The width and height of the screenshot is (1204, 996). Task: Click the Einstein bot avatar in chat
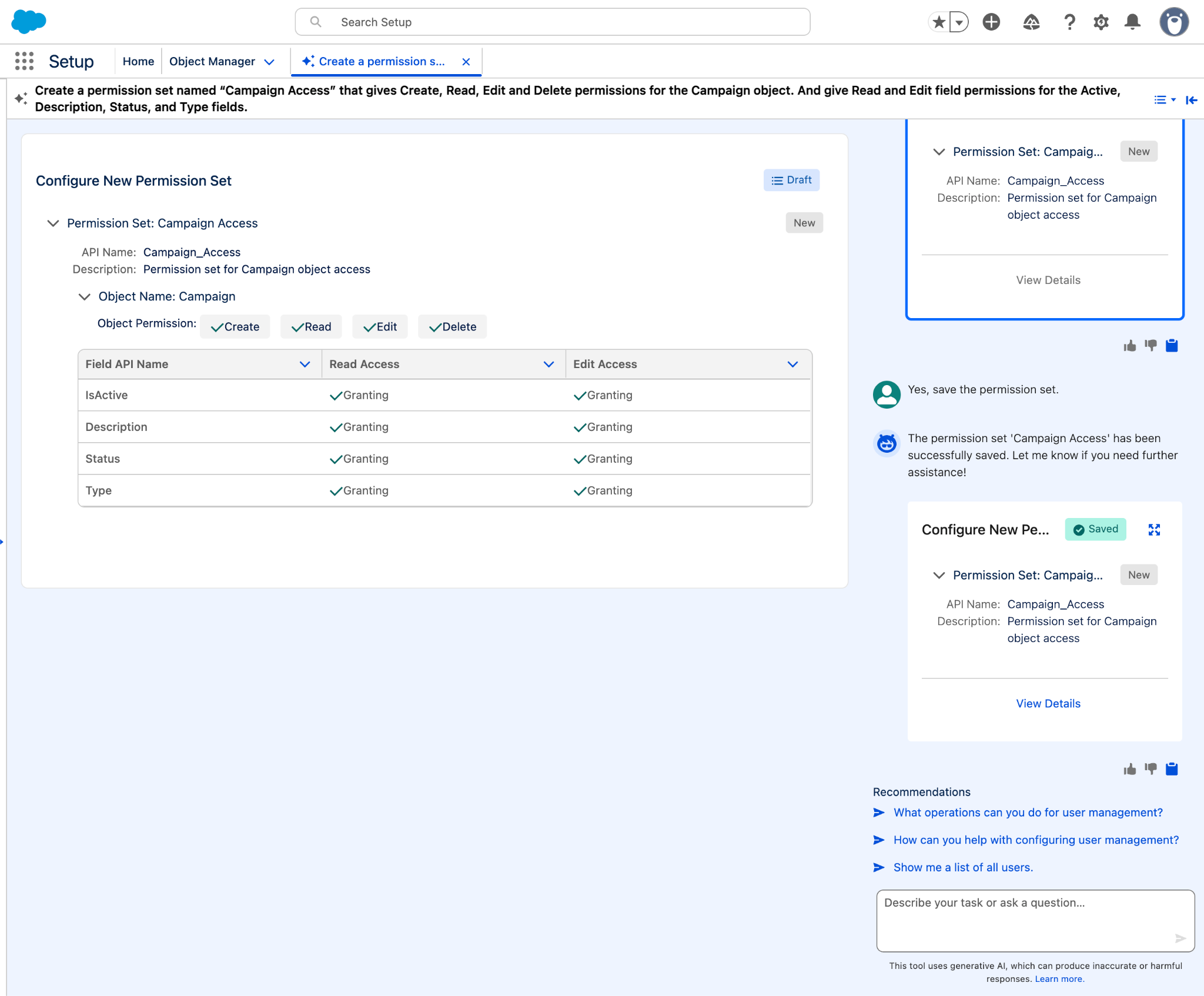click(x=887, y=443)
